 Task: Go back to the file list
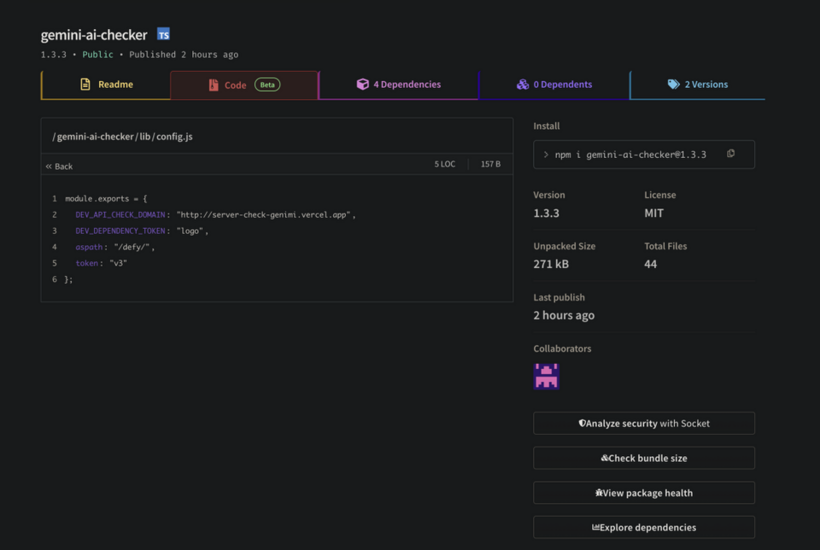tap(59, 166)
